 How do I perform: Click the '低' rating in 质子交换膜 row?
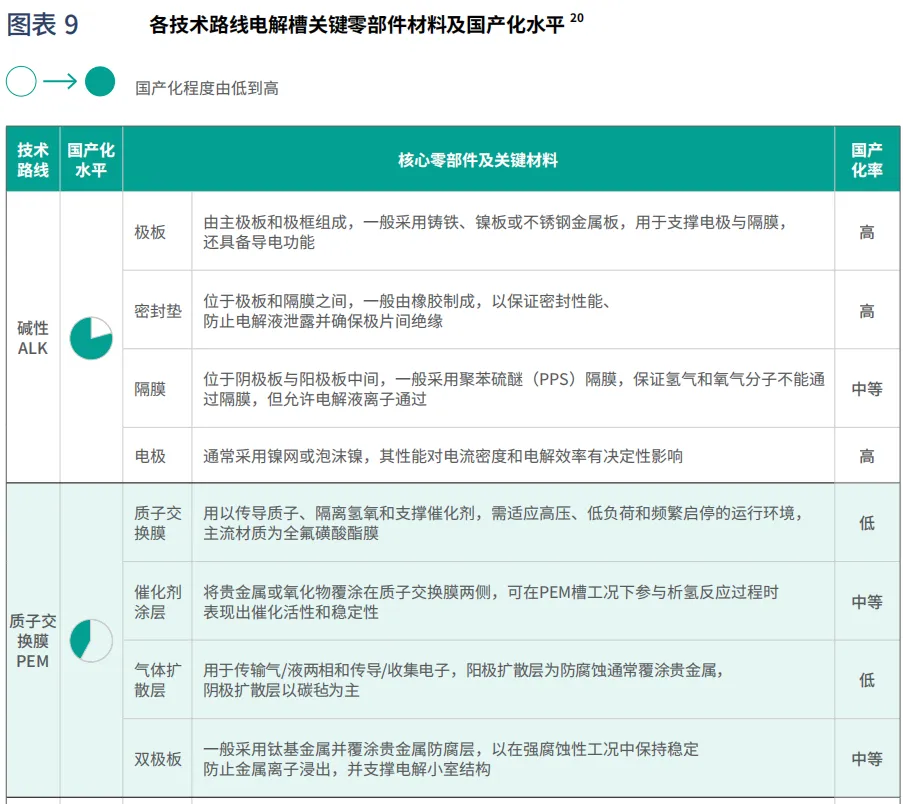pos(867,523)
